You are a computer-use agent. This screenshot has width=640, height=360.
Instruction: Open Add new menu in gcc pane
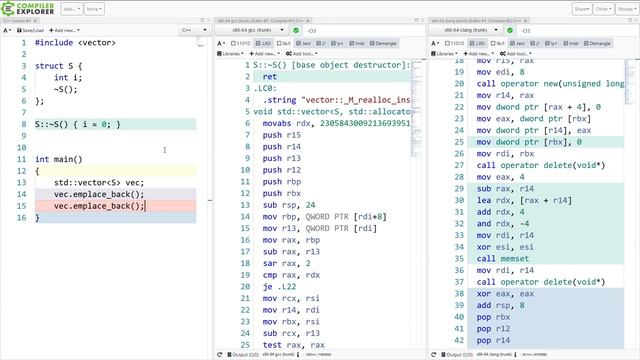[264, 53]
